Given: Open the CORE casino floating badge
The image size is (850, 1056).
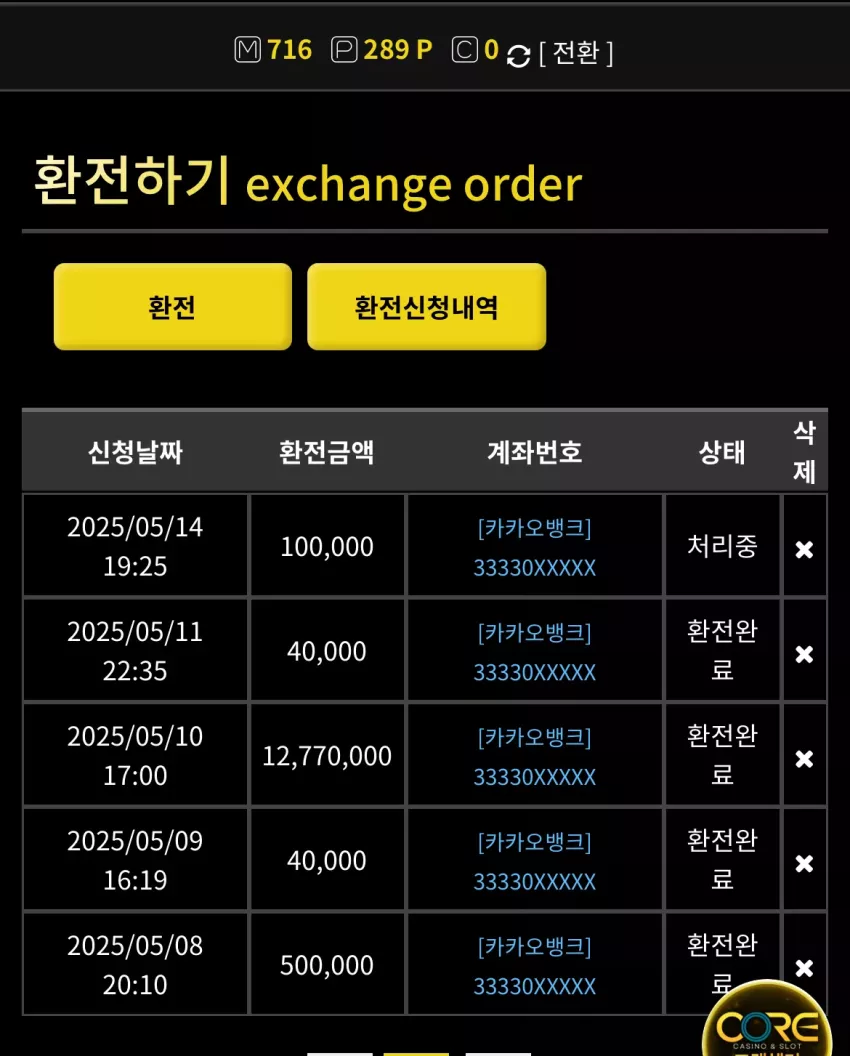Looking at the screenshot, I should [767, 1020].
